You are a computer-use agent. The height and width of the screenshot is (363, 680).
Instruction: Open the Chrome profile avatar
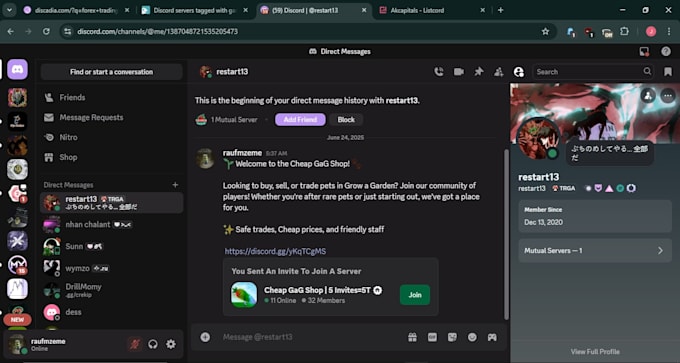pyautogui.click(x=651, y=31)
